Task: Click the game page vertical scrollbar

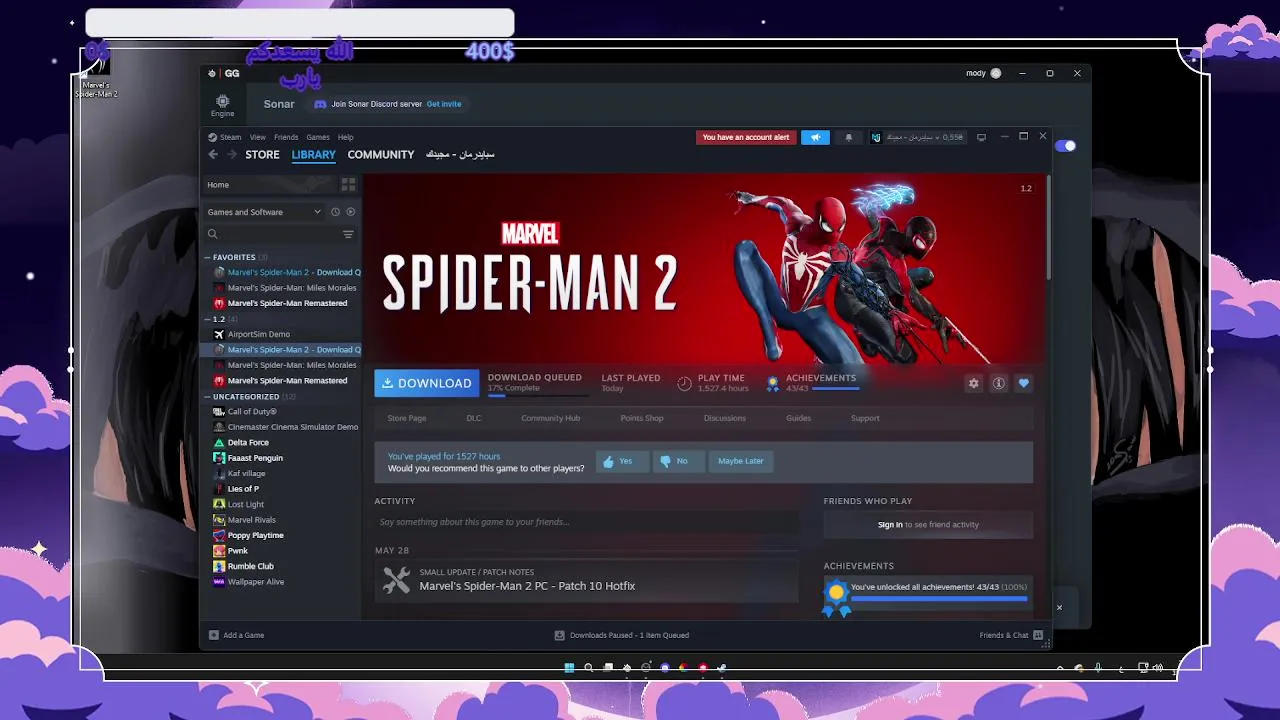Action: pyautogui.click(x=1048, y=229)
